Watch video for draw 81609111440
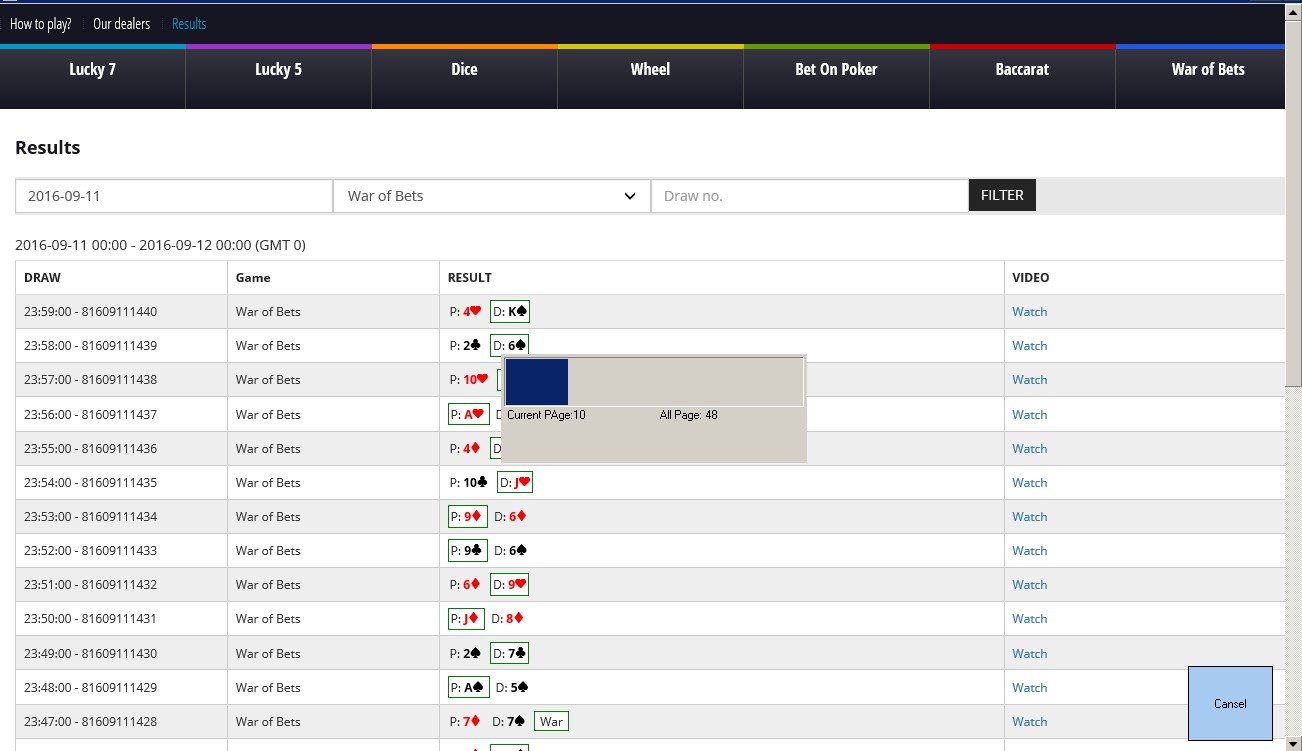The width and height of the screenshot is (1302, 751). [x=1029, y=312]
